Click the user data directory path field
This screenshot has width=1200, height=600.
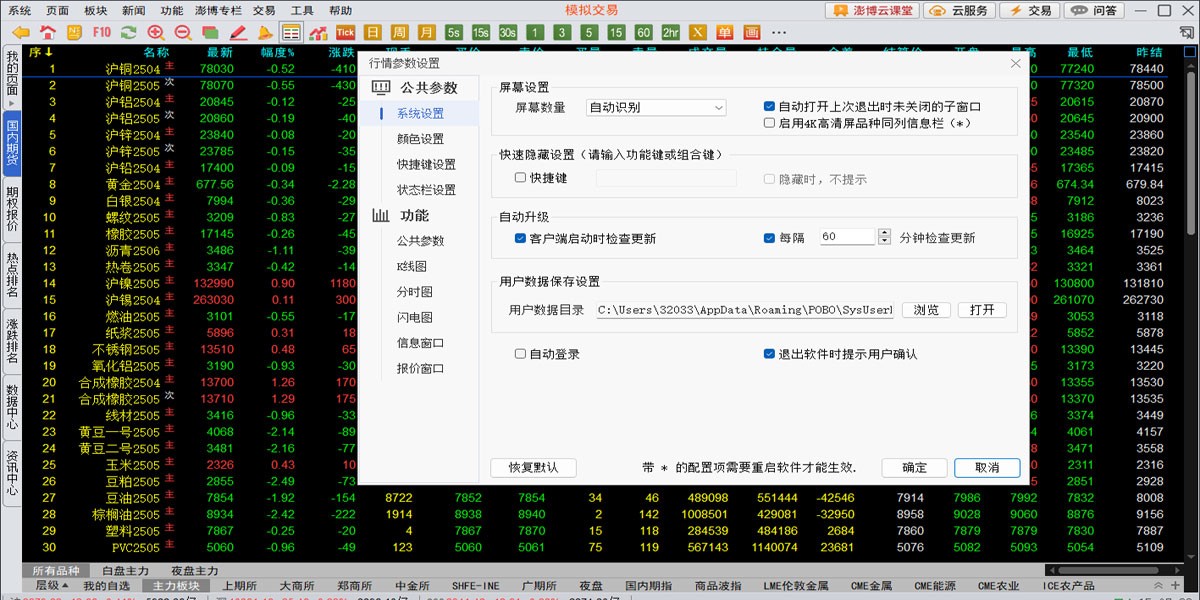[744, 310]
